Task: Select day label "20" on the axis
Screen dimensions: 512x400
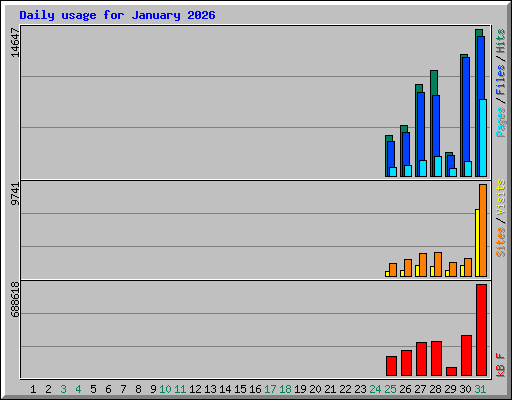Action: [315, 389]
